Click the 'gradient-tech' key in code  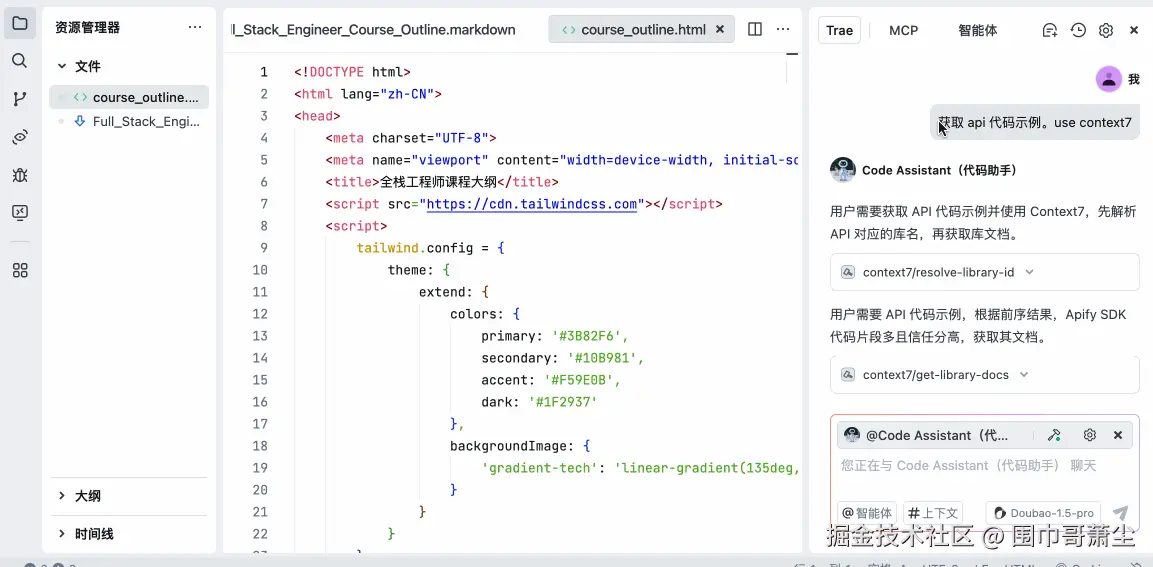coord(540,468)
